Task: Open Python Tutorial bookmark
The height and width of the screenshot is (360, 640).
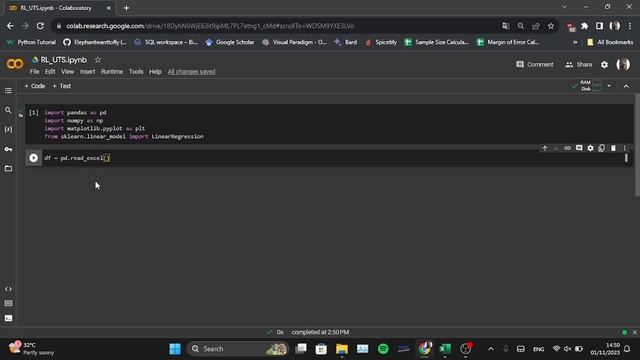Action: (x=31, y=42)
